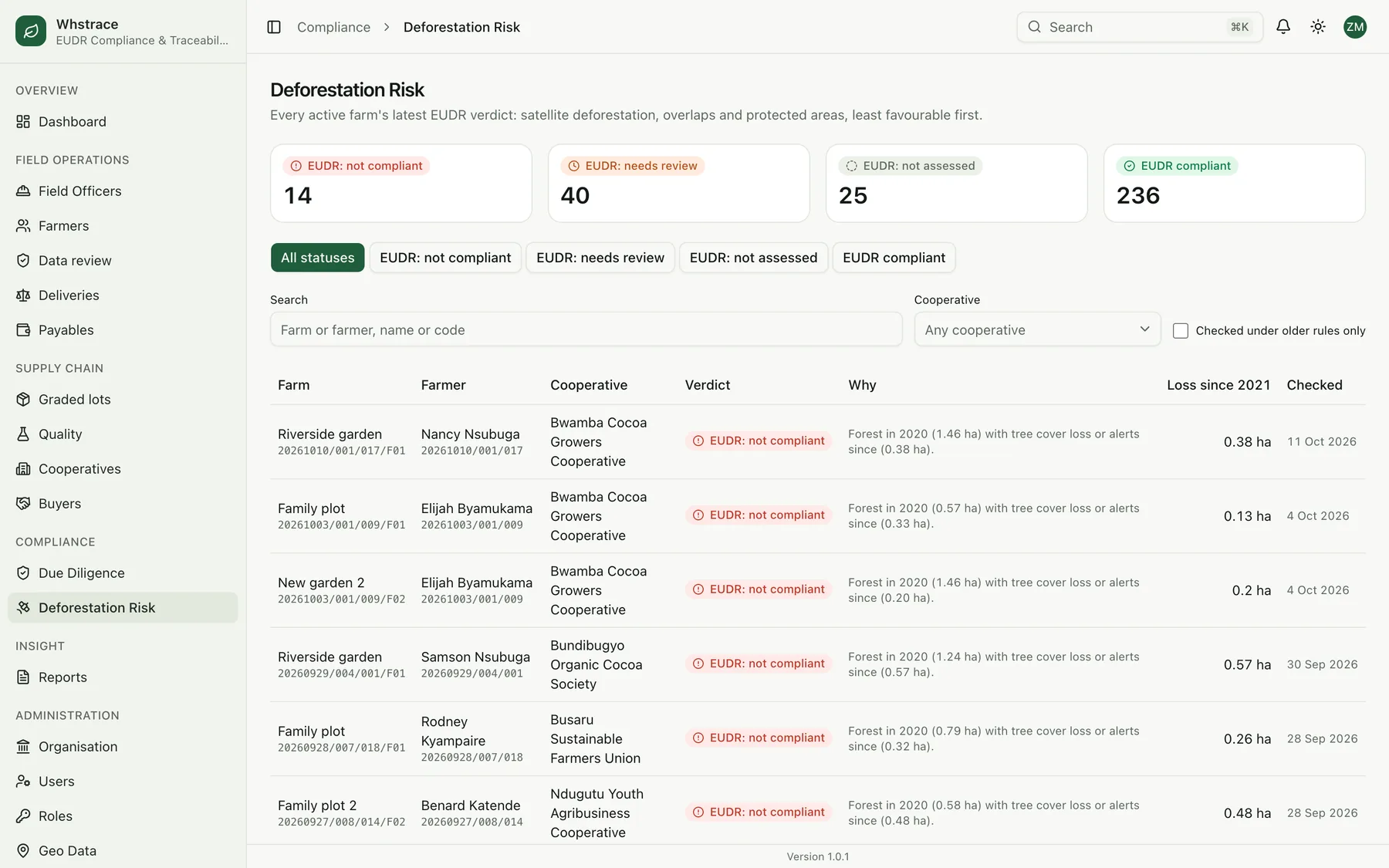Click the Quality flask icon
The height and width of the screenshot is (868, 1389).
pyautogui.click(x=23, y=434)
